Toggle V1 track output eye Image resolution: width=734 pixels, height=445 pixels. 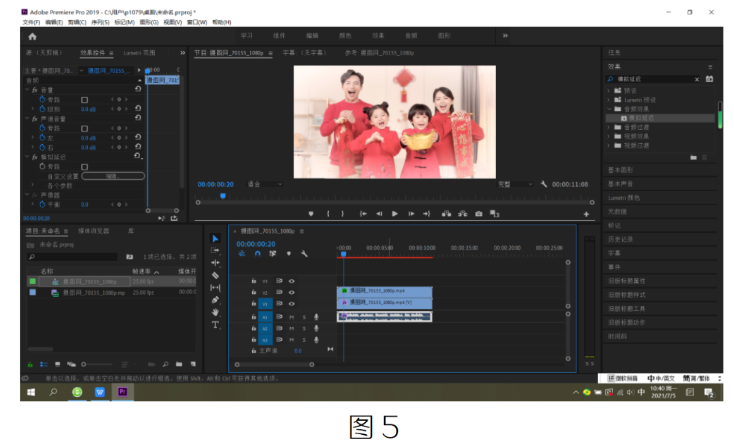click(x=292, y=304)
